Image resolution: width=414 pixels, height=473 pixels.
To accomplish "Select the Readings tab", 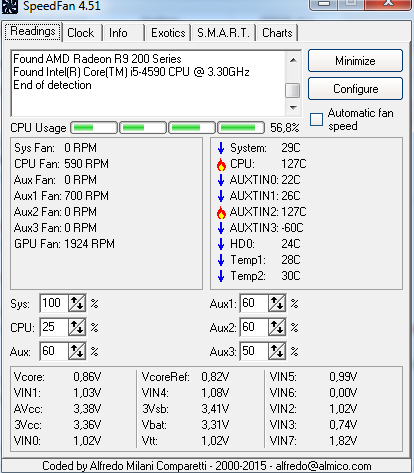I will [33, 31].
